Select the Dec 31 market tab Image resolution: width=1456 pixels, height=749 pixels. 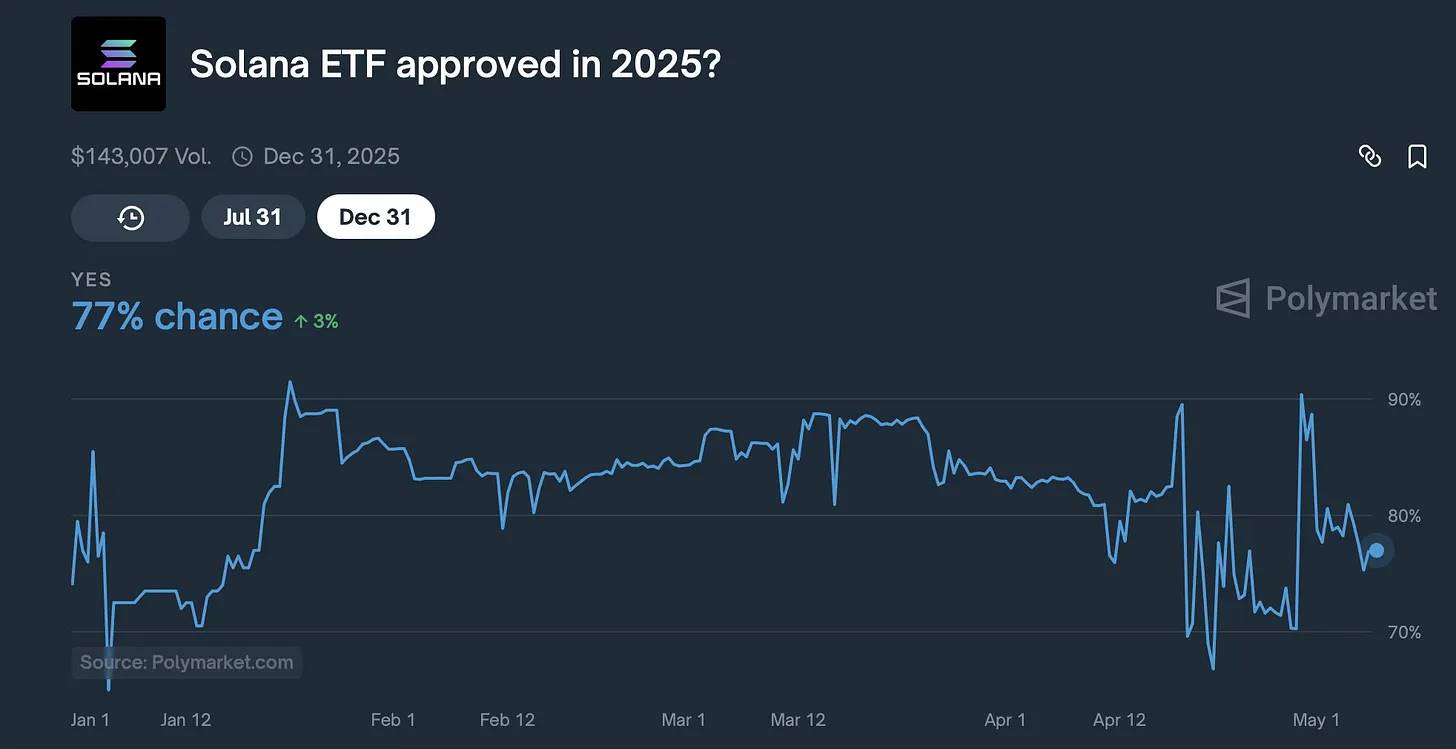point(375,217)
